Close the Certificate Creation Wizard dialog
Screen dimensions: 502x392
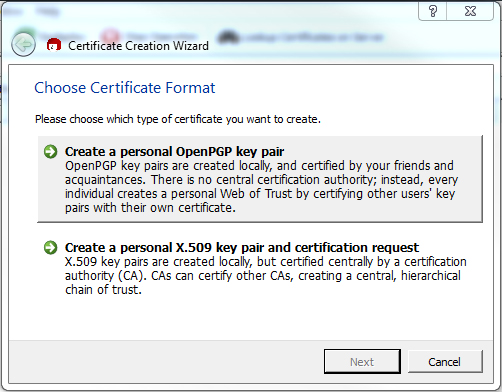[x=470, y=12]
